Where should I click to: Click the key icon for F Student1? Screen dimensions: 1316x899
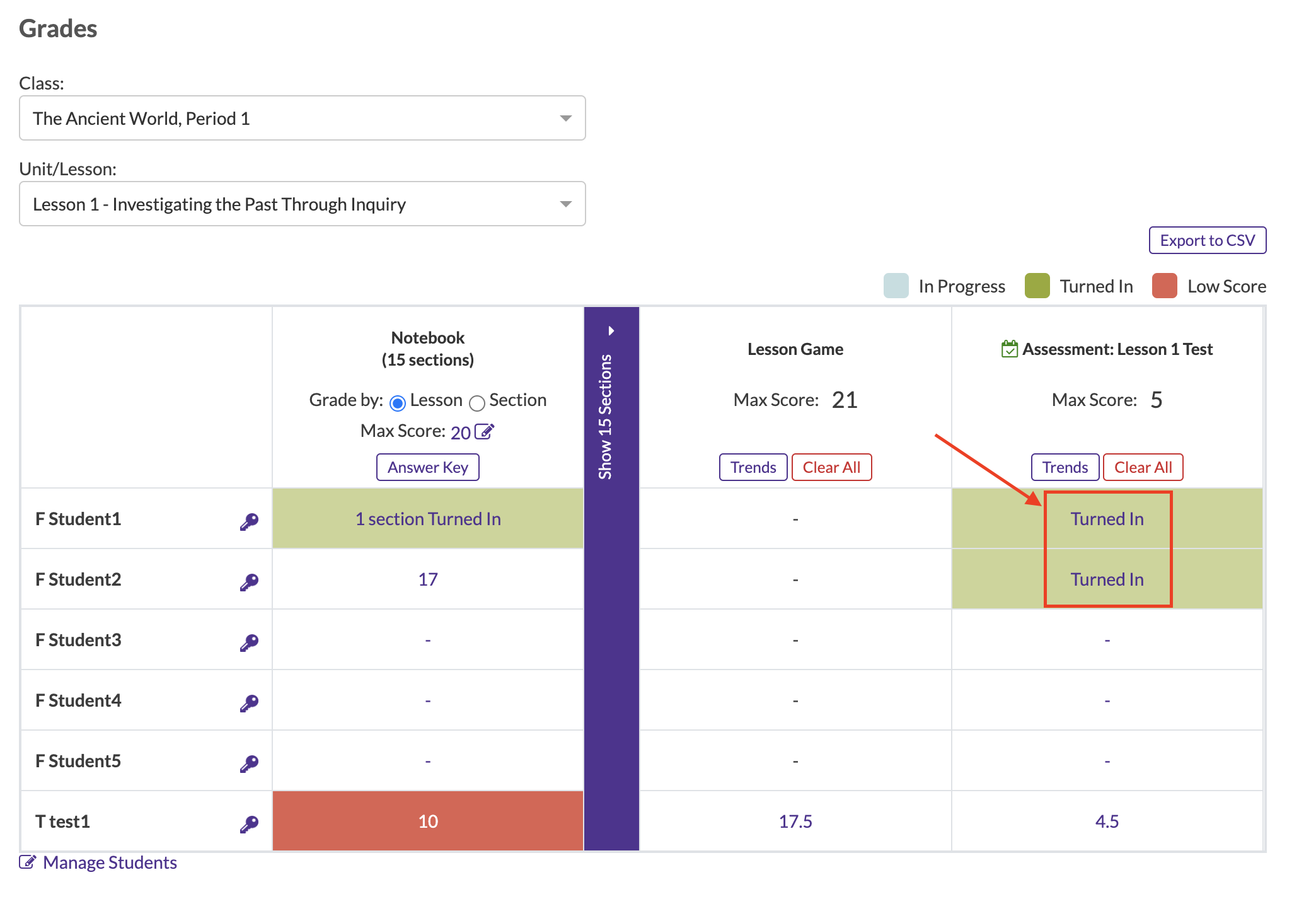pos(249,521)
